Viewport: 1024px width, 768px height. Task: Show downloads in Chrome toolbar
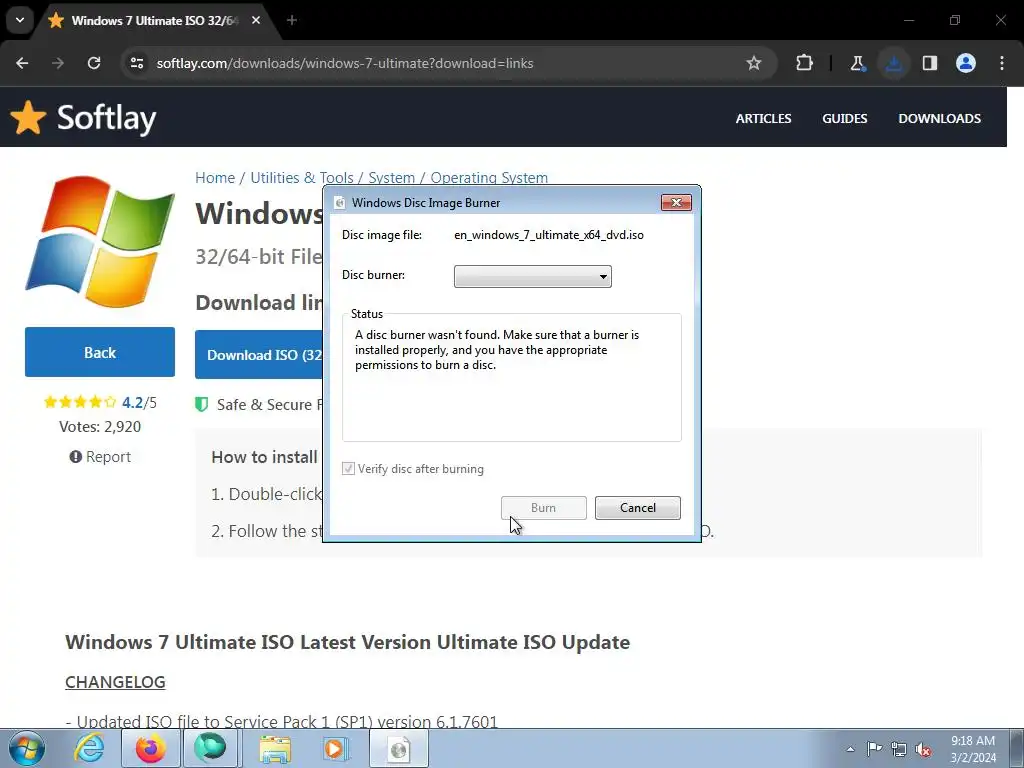pos(893,63)
